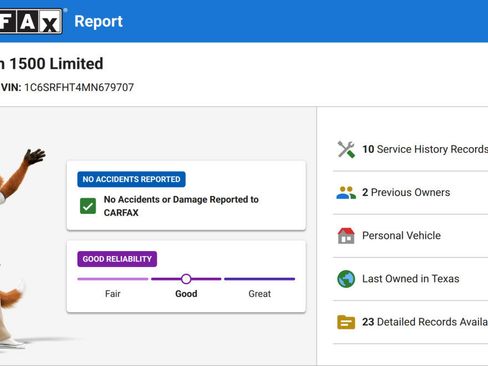Click the Great reliability label
488x366 pixels.
260,294
